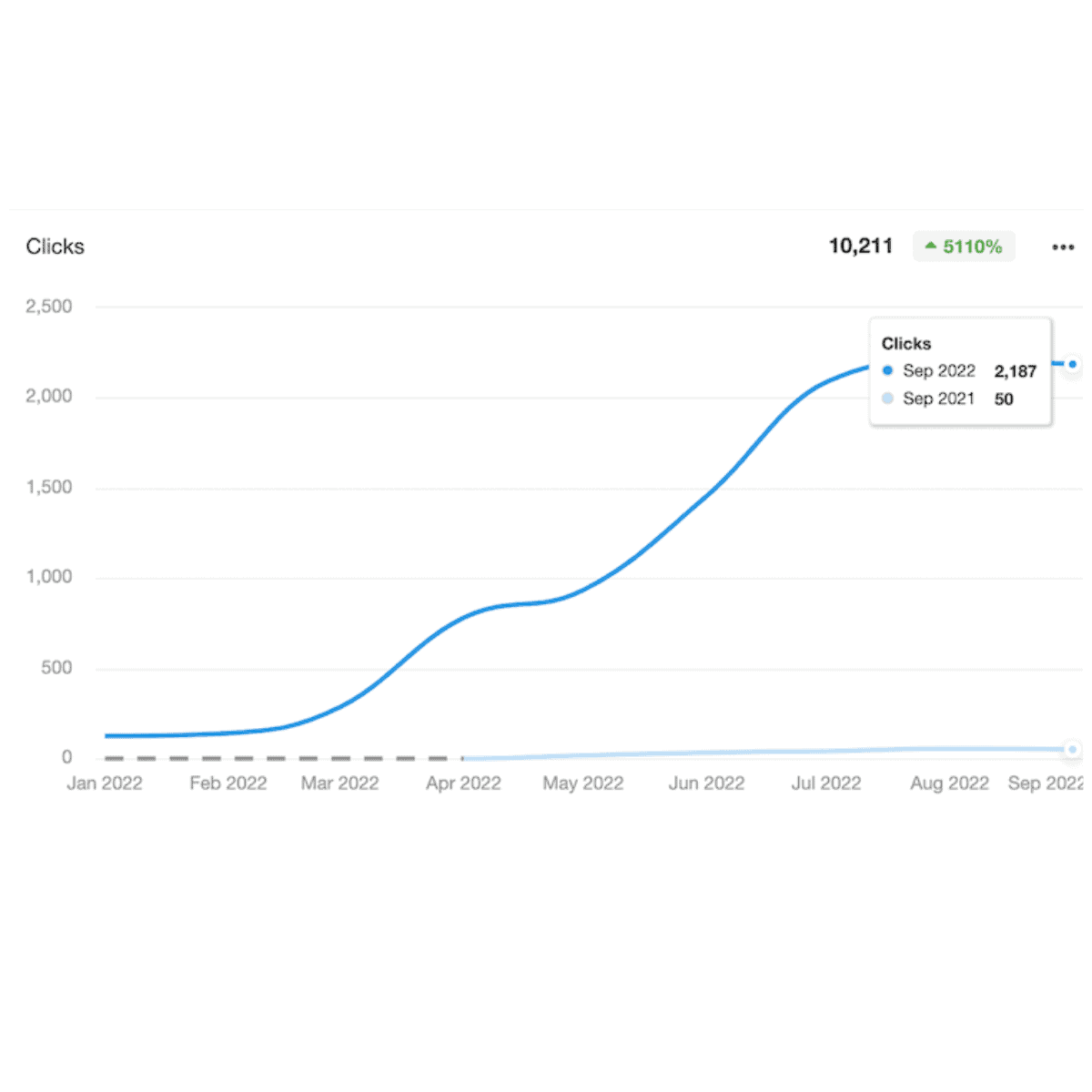Select the Mar 2022 axis label

pyautogui.click(x=339, y=784)
